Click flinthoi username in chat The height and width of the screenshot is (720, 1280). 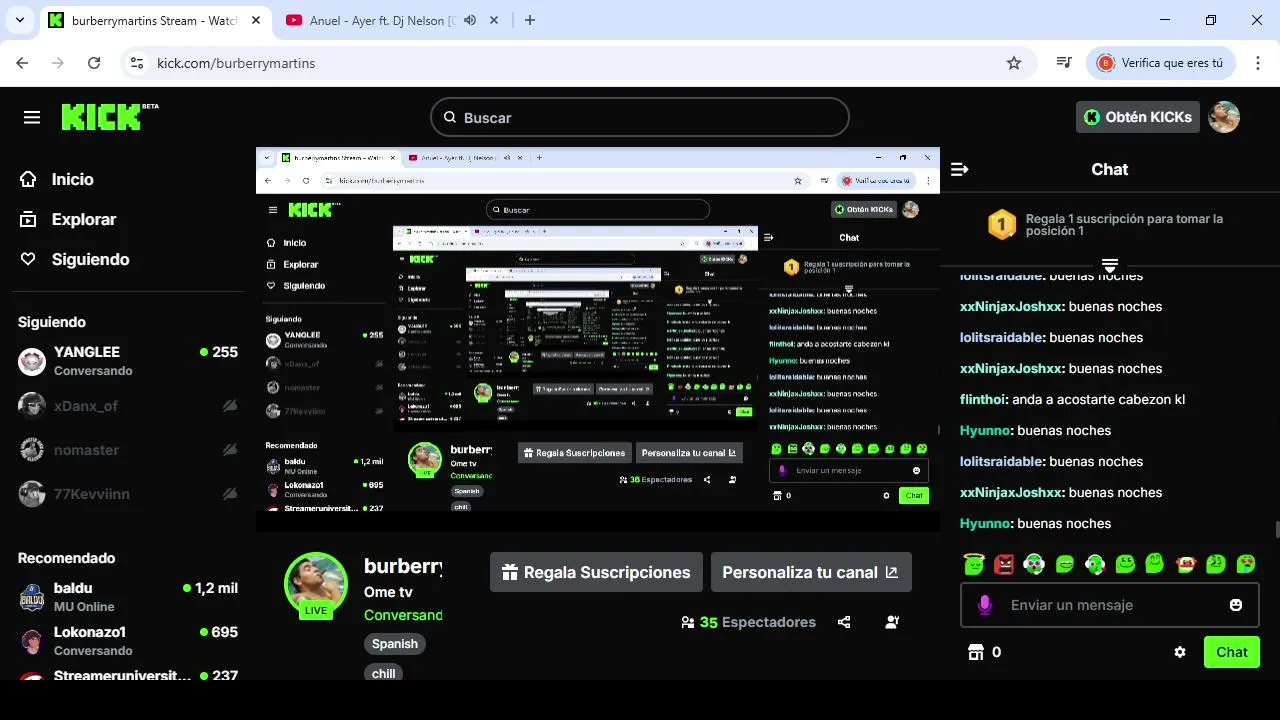point(984,399)
